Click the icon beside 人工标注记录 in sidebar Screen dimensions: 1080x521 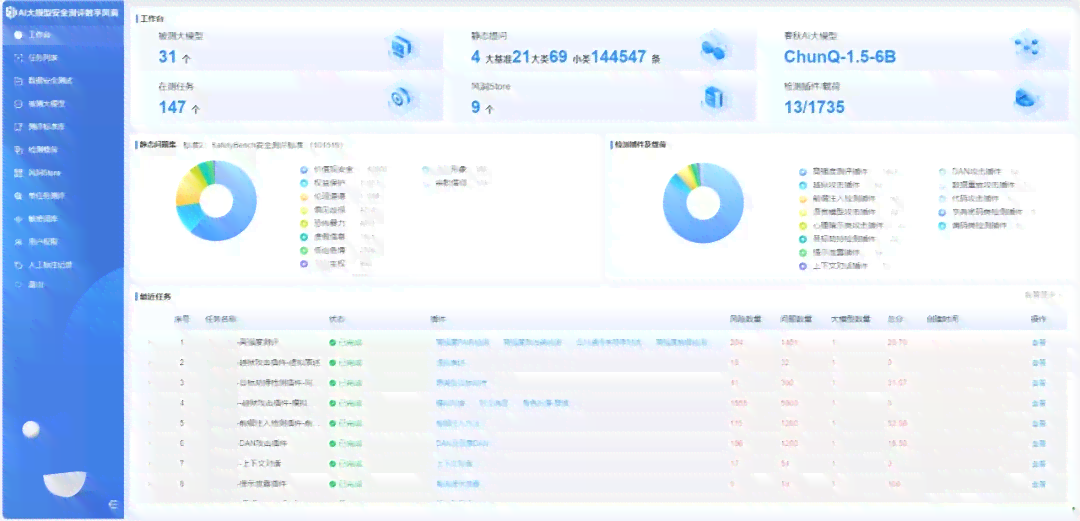(19, 265)
